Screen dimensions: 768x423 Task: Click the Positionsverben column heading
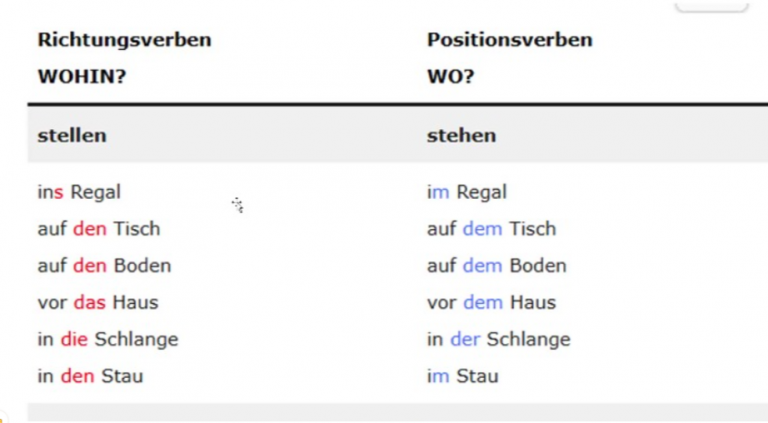coord(509,40)
